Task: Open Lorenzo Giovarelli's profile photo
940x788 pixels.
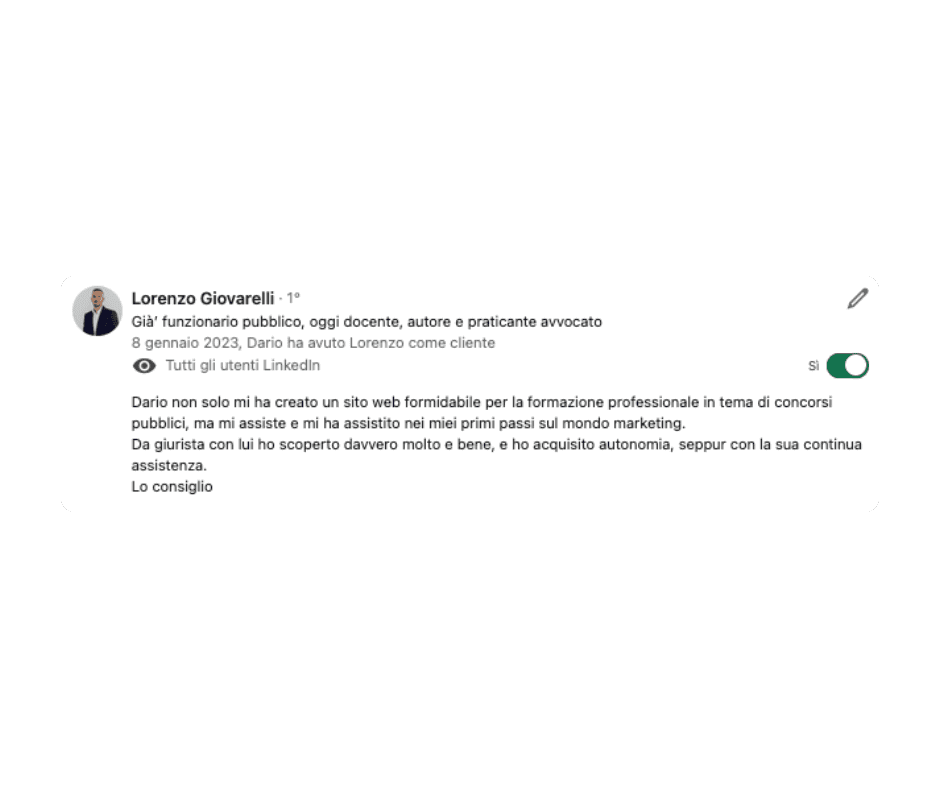Action: click(97, 311)
